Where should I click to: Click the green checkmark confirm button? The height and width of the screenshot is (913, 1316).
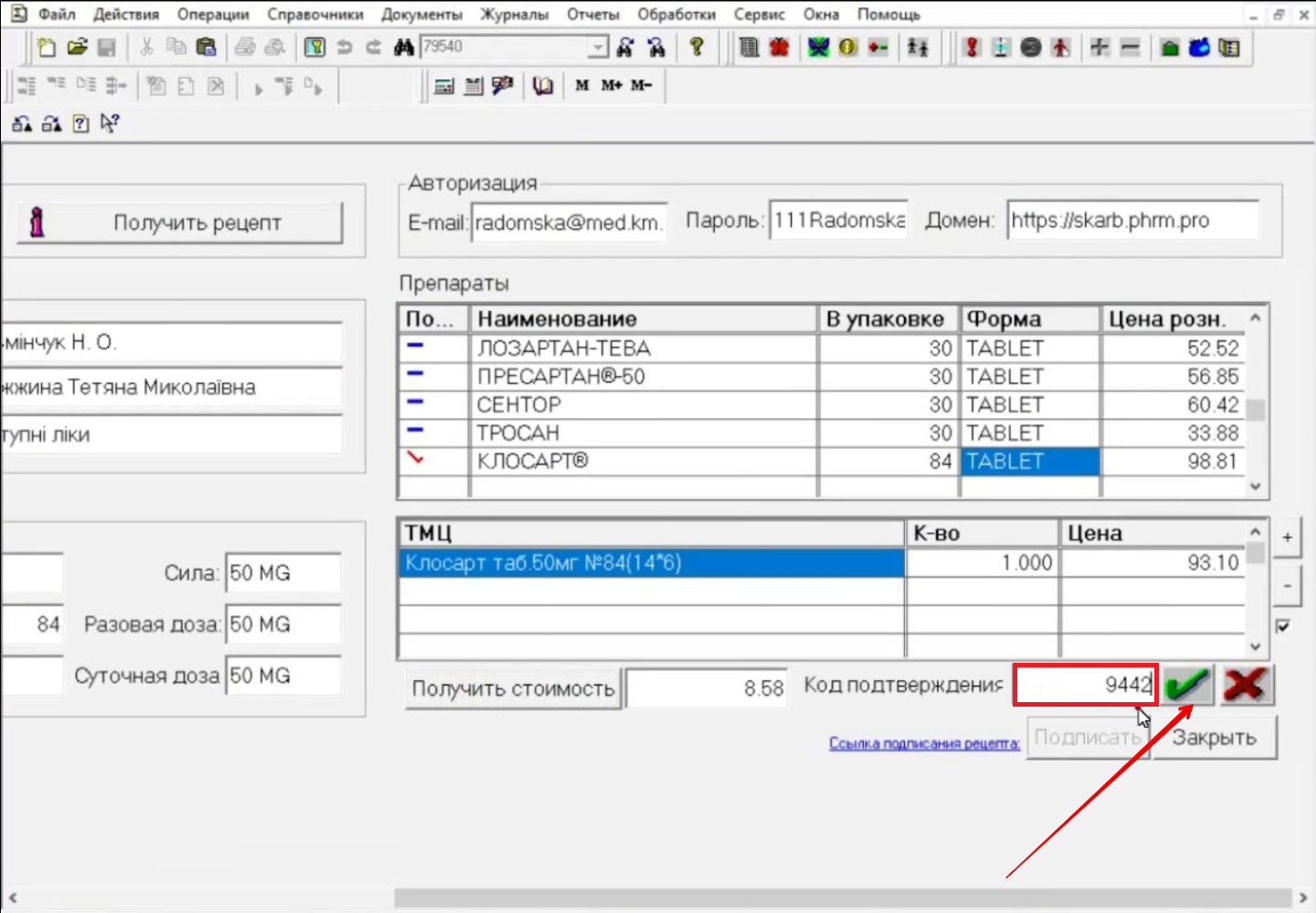click(1188, 685)
